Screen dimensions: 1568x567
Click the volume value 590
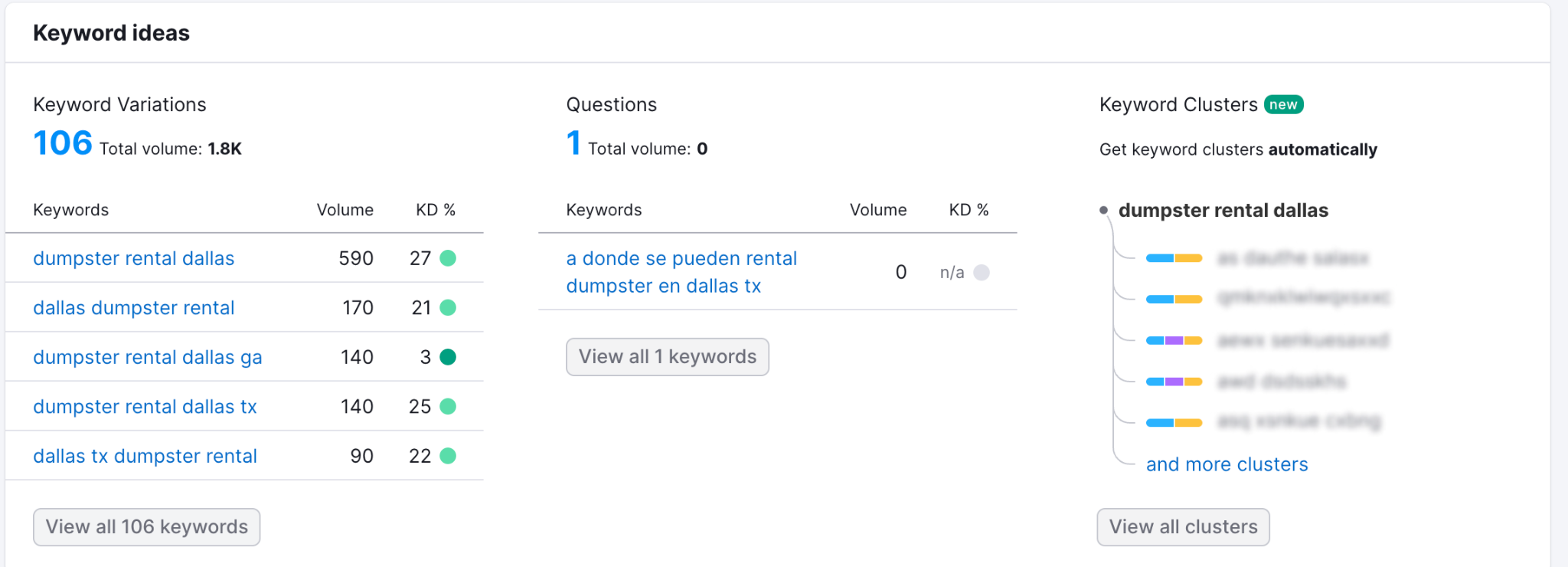pos(356,258)
